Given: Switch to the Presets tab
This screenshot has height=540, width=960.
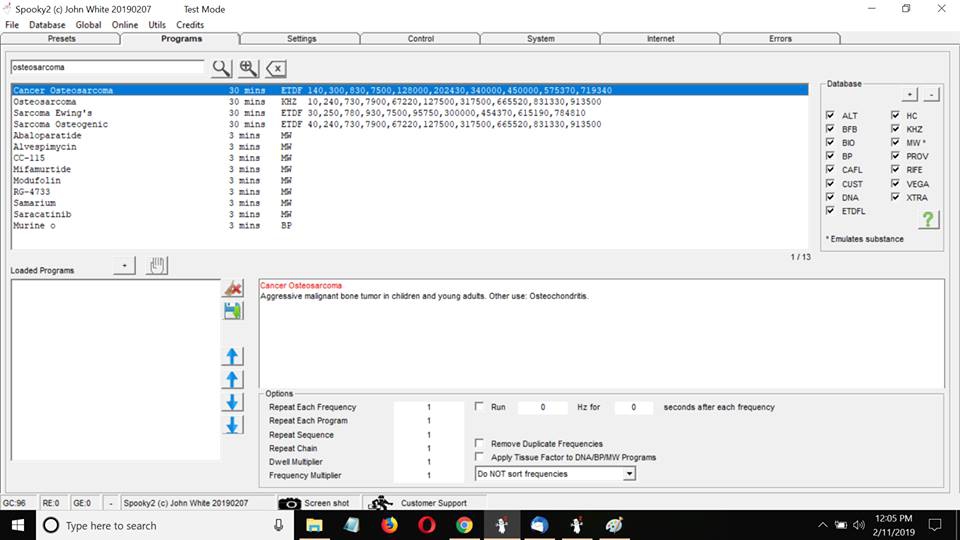Looking at the screenshot, I should (x=61, y=39).
